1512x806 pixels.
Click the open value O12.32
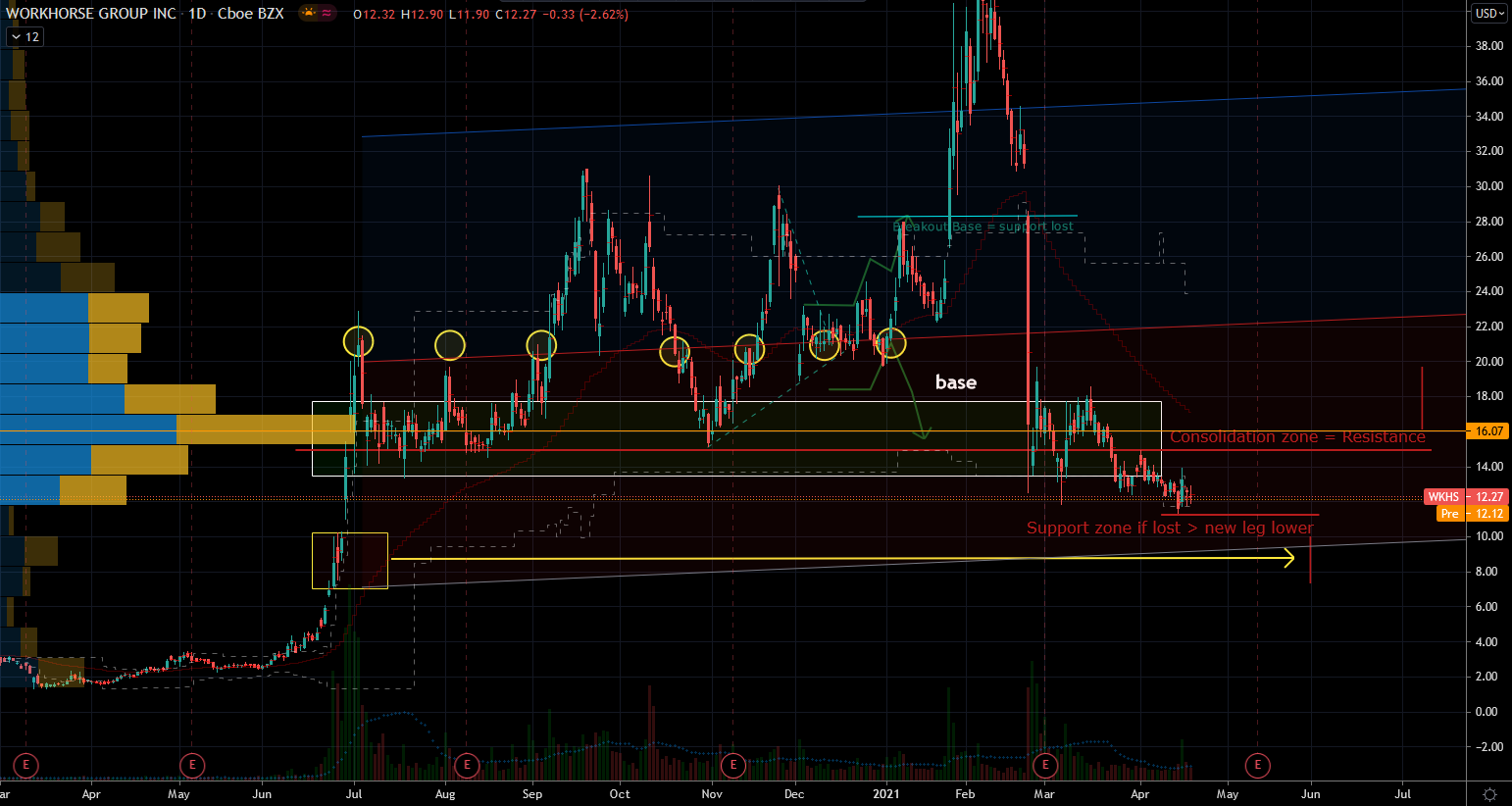pyautogui.click(x=375, y=15)
